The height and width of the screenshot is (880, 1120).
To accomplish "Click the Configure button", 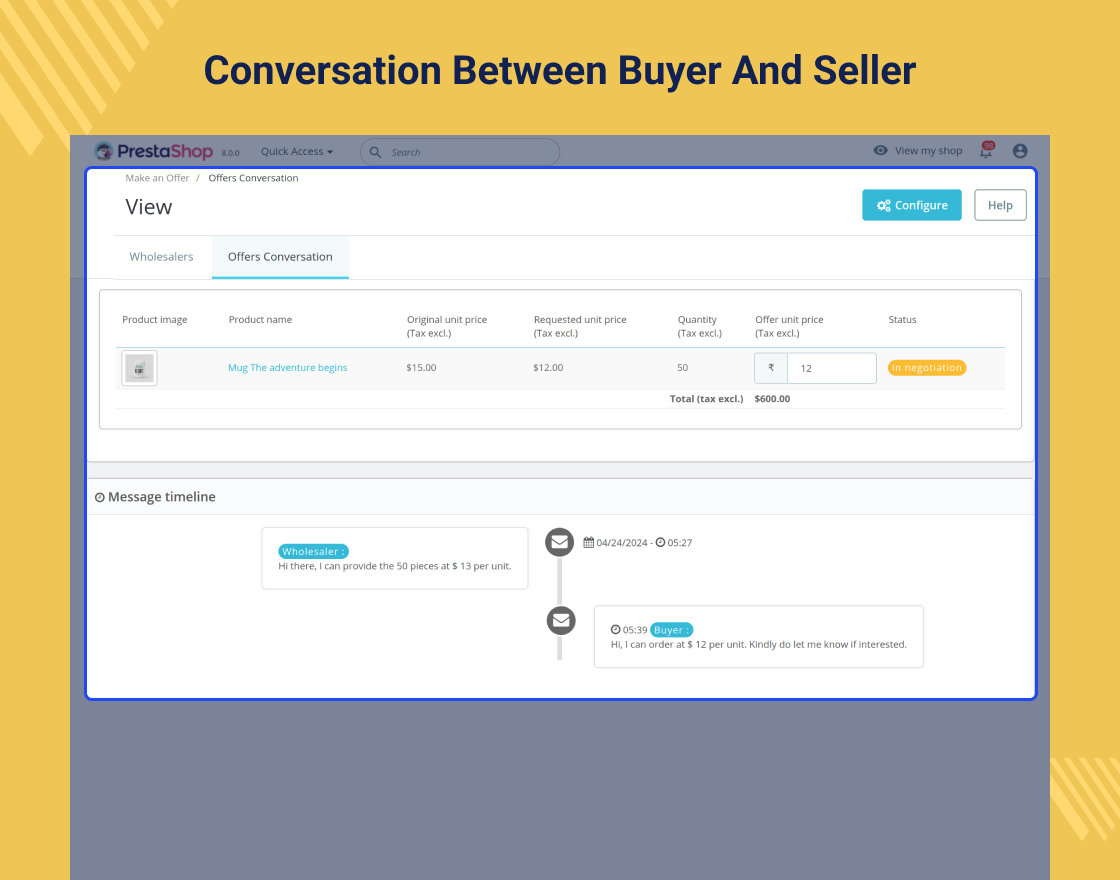I will [911, 205].
